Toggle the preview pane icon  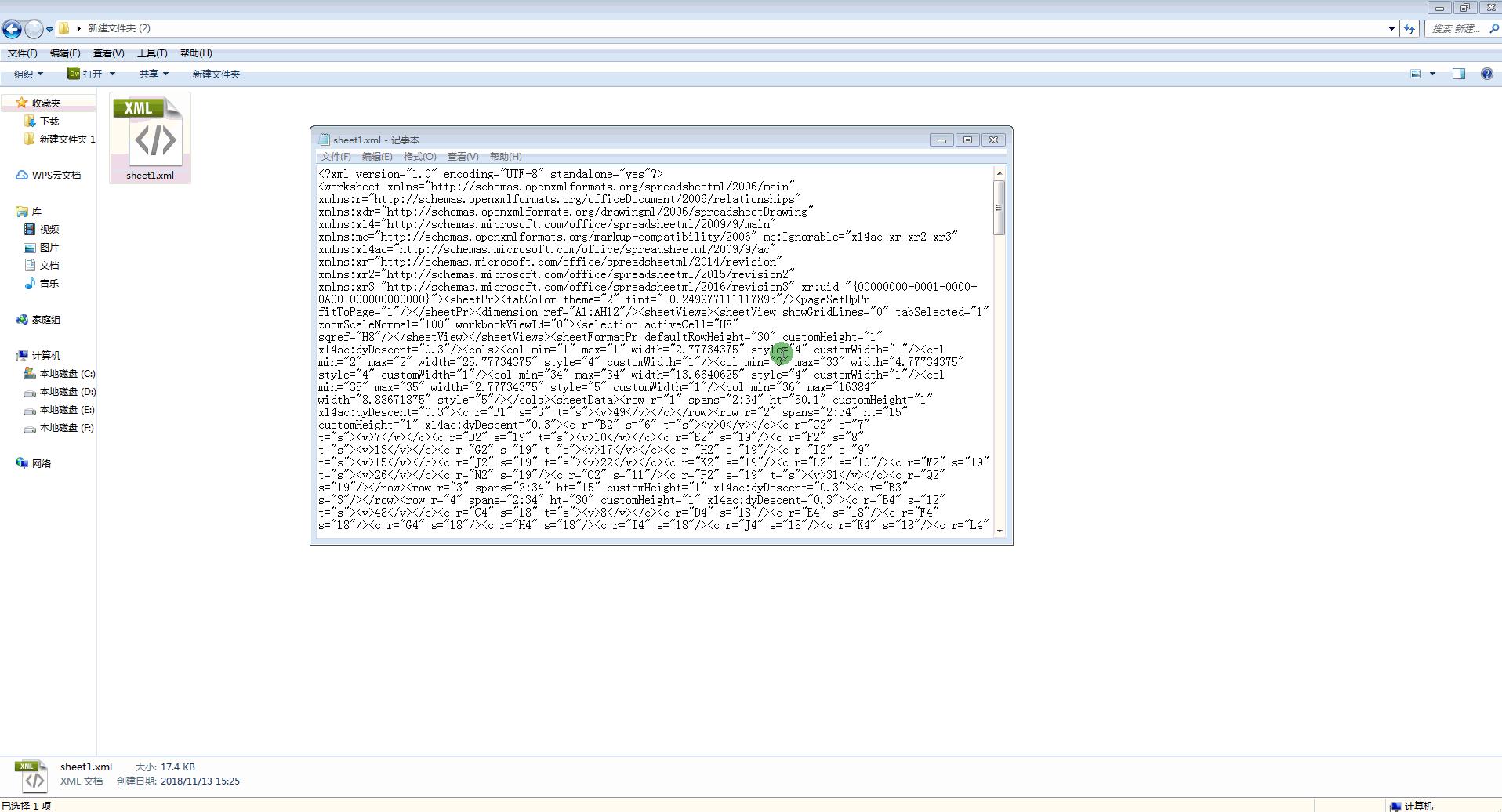tap(1459, 74)
